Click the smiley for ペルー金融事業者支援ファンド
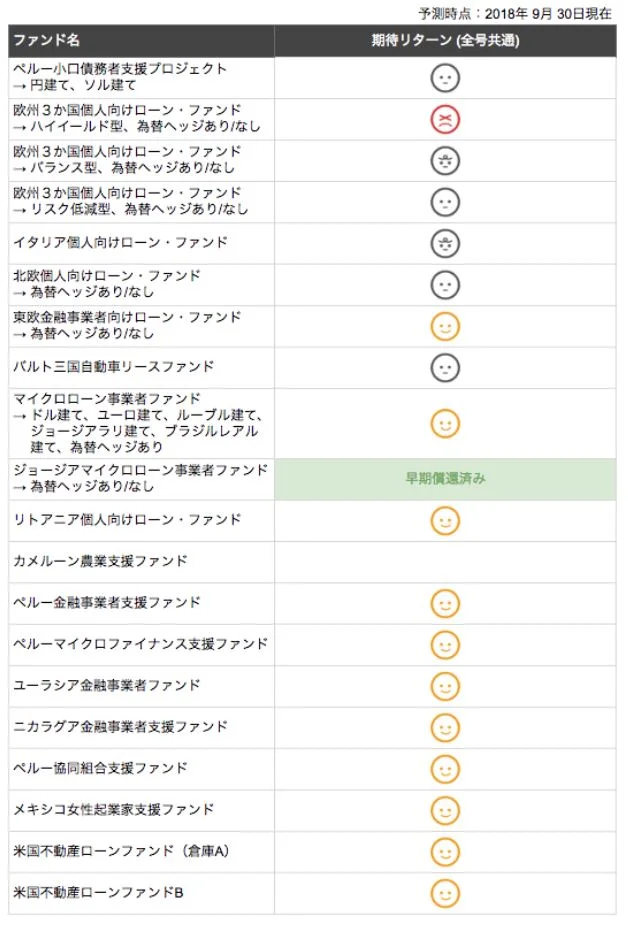Screen dimensions: 628x926 tap(444, 603)
